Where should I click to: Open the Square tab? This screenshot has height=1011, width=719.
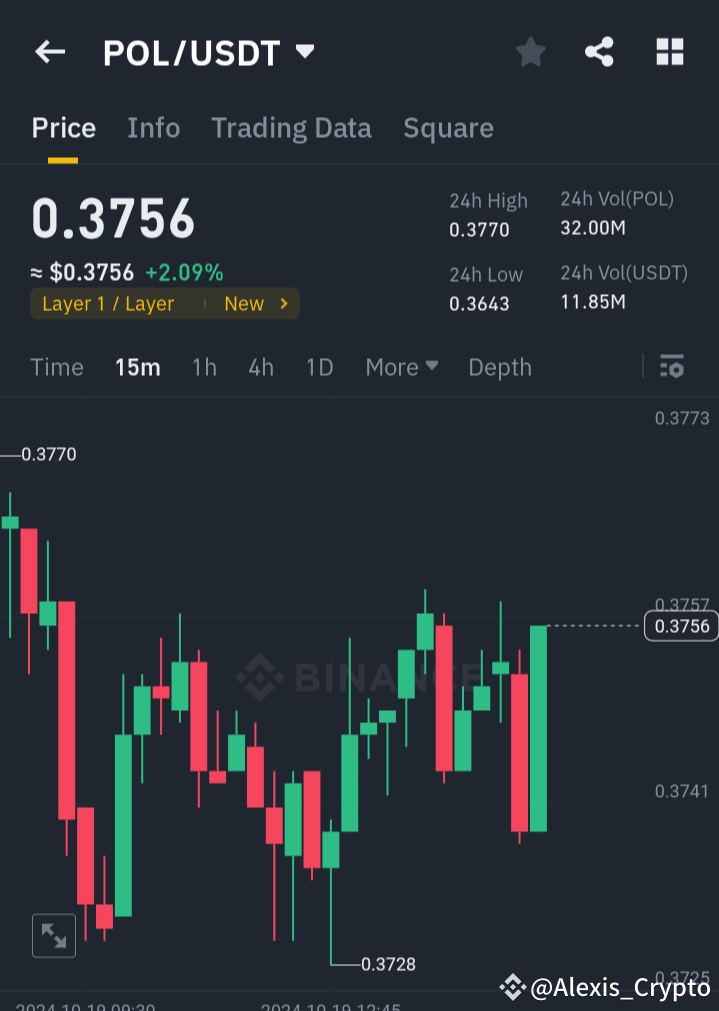(x=448, y=128)
